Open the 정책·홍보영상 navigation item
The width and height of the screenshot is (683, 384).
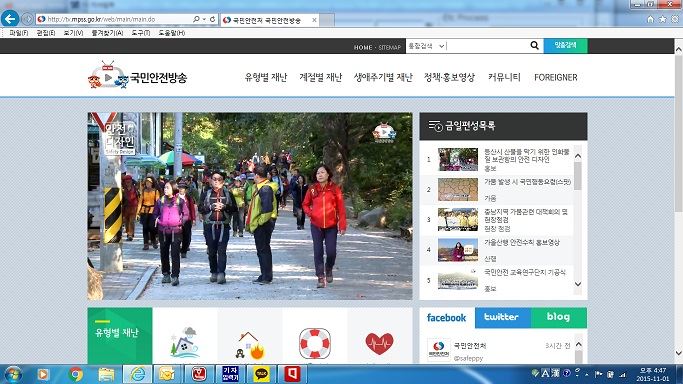[x=449, y=77]
